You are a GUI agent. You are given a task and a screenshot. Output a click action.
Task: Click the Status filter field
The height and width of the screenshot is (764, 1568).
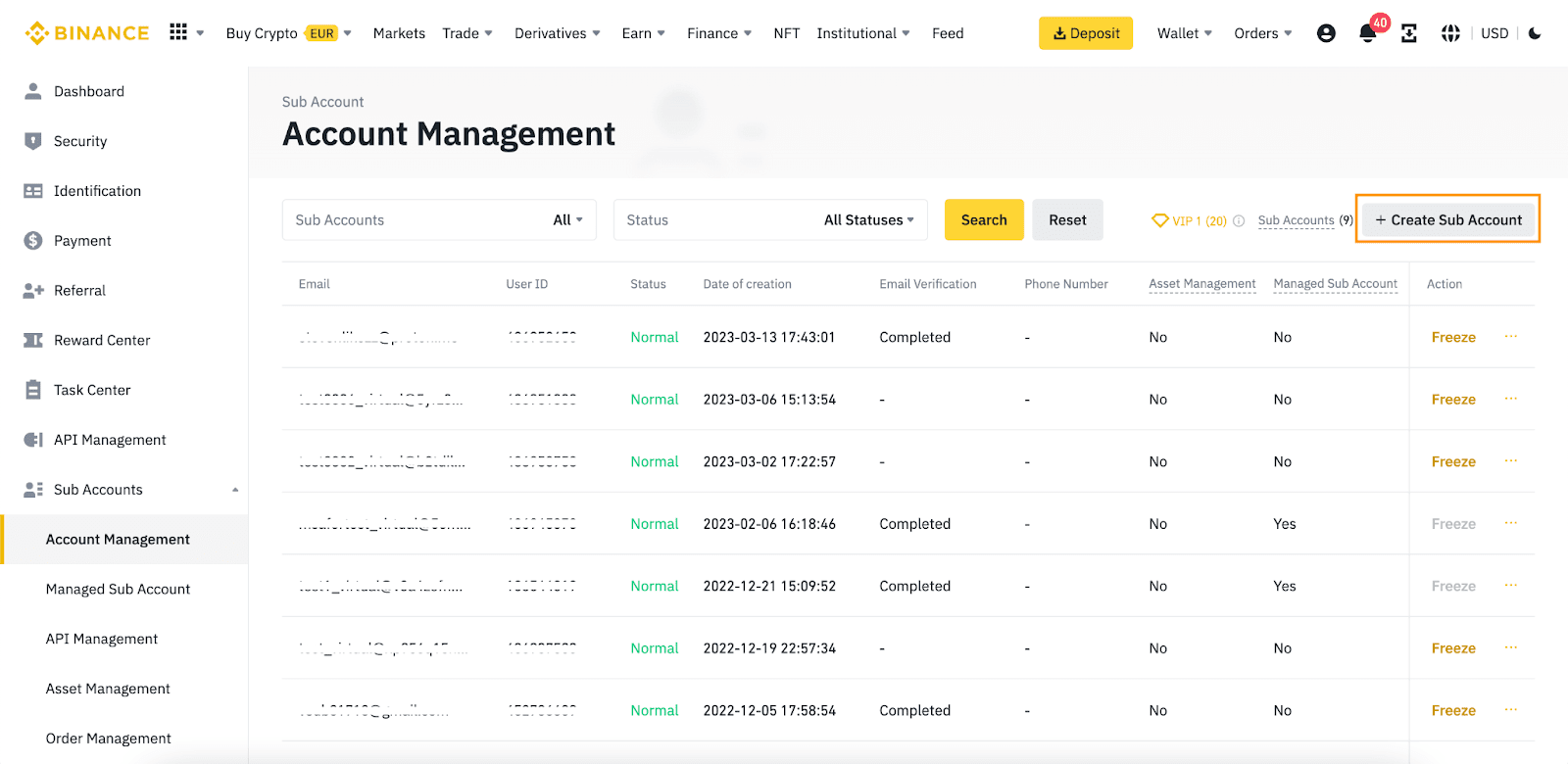pyautogui.click(x=770, y=220)
